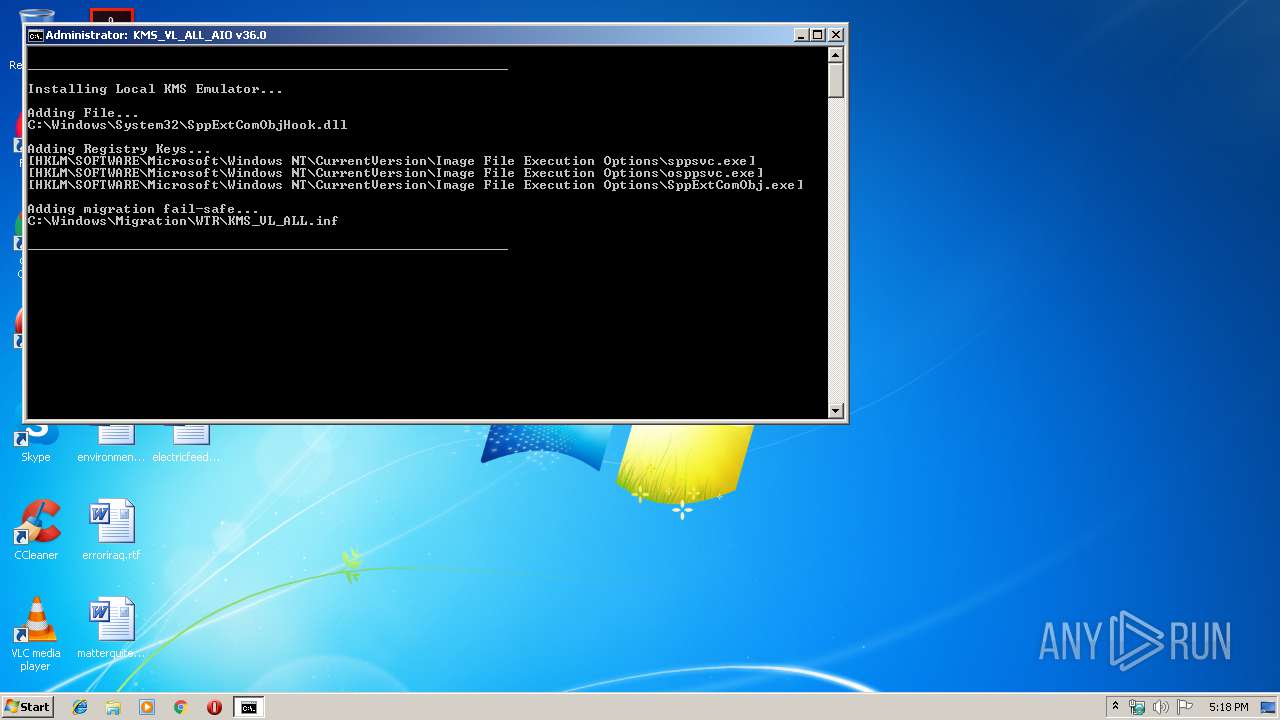Open the command prompt window system menu icon
The width and height of the screenshot is (1280, 720).
(x=35, y=35)
